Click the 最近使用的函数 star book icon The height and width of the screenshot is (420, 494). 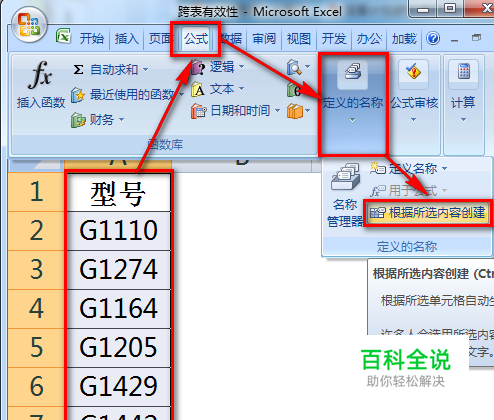(x=78, y=95)
